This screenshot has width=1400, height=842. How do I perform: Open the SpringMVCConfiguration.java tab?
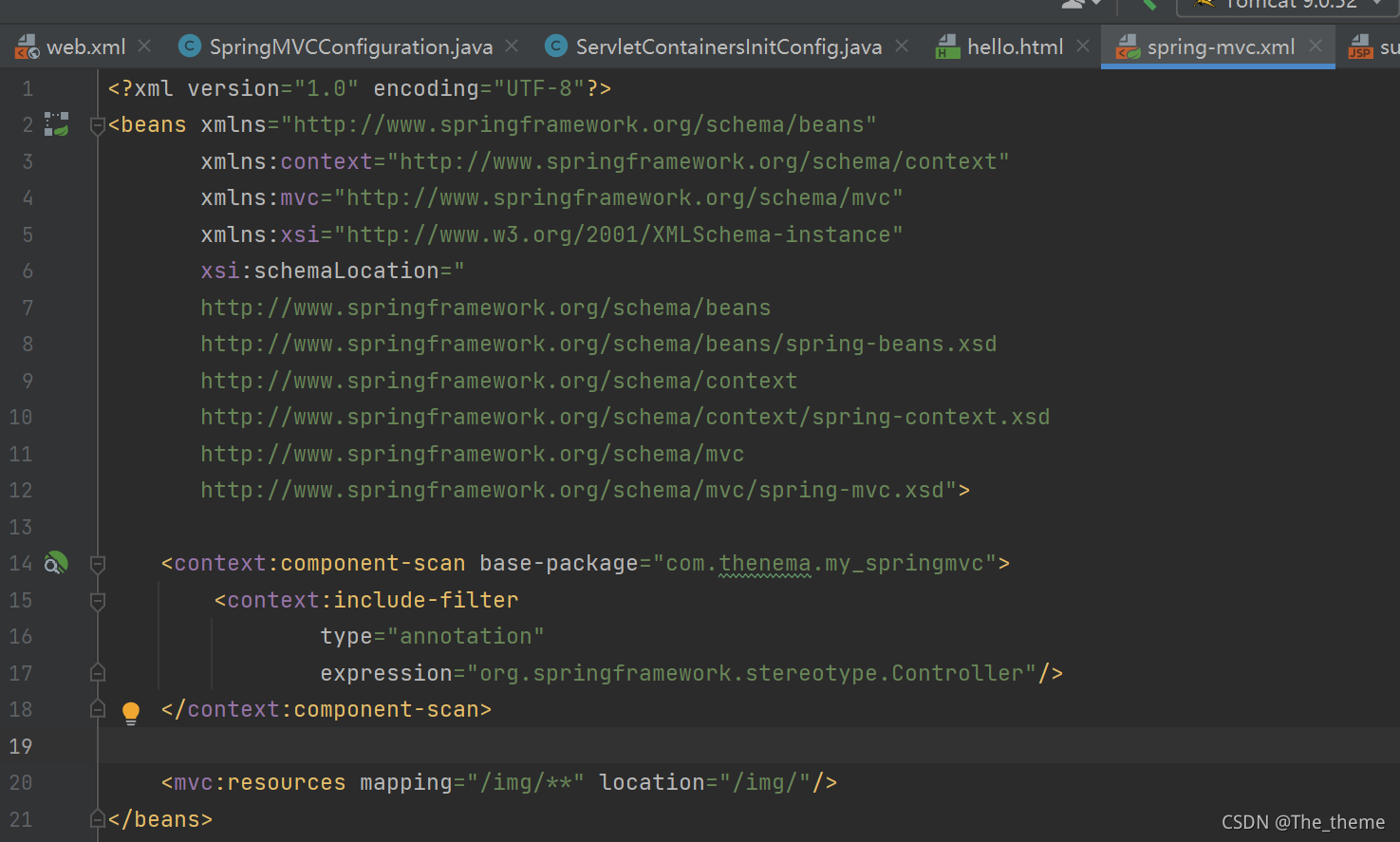click(350, 47)
